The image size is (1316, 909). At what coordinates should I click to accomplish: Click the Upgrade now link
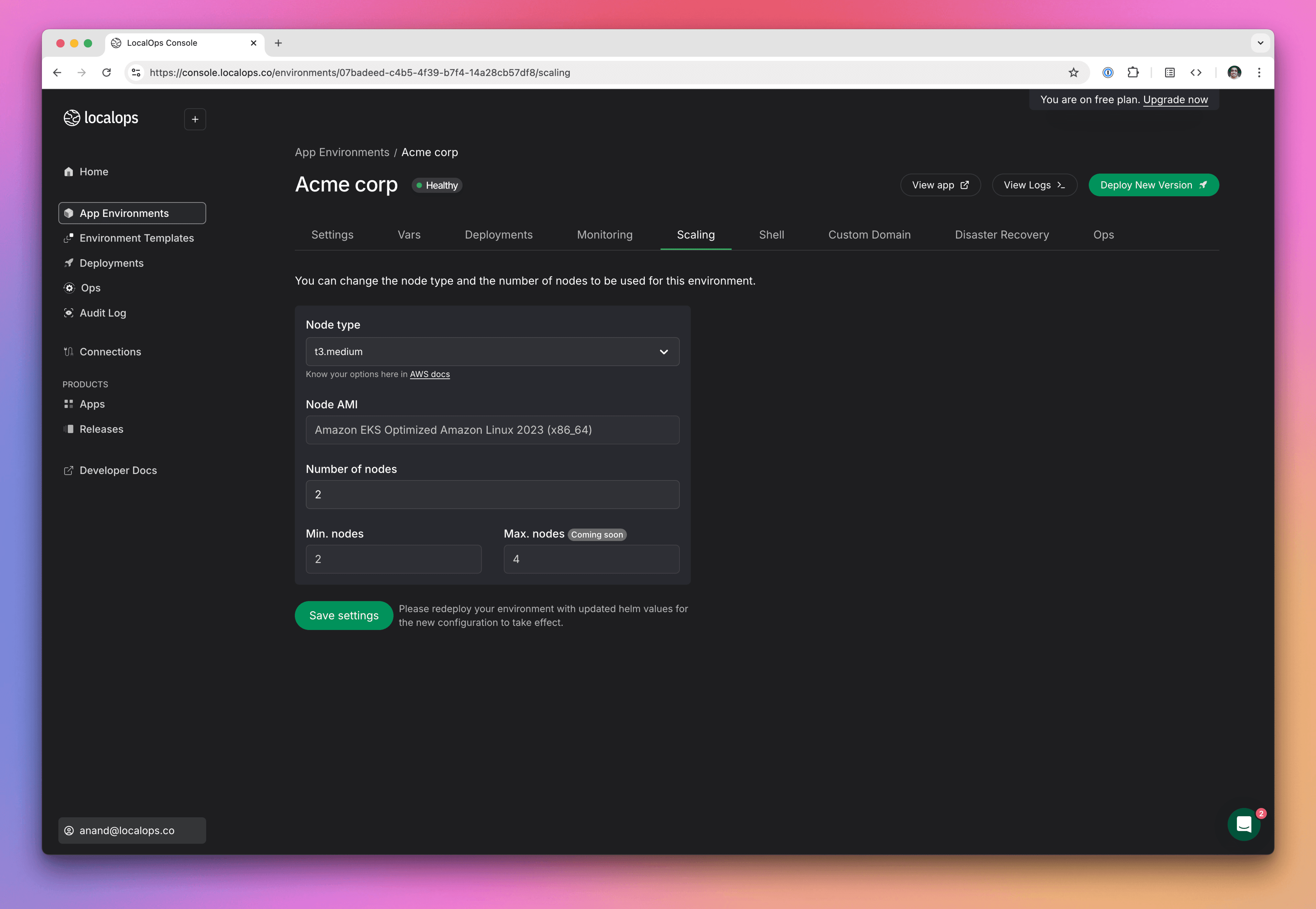pyautogui.click(x=1175, y=100)
